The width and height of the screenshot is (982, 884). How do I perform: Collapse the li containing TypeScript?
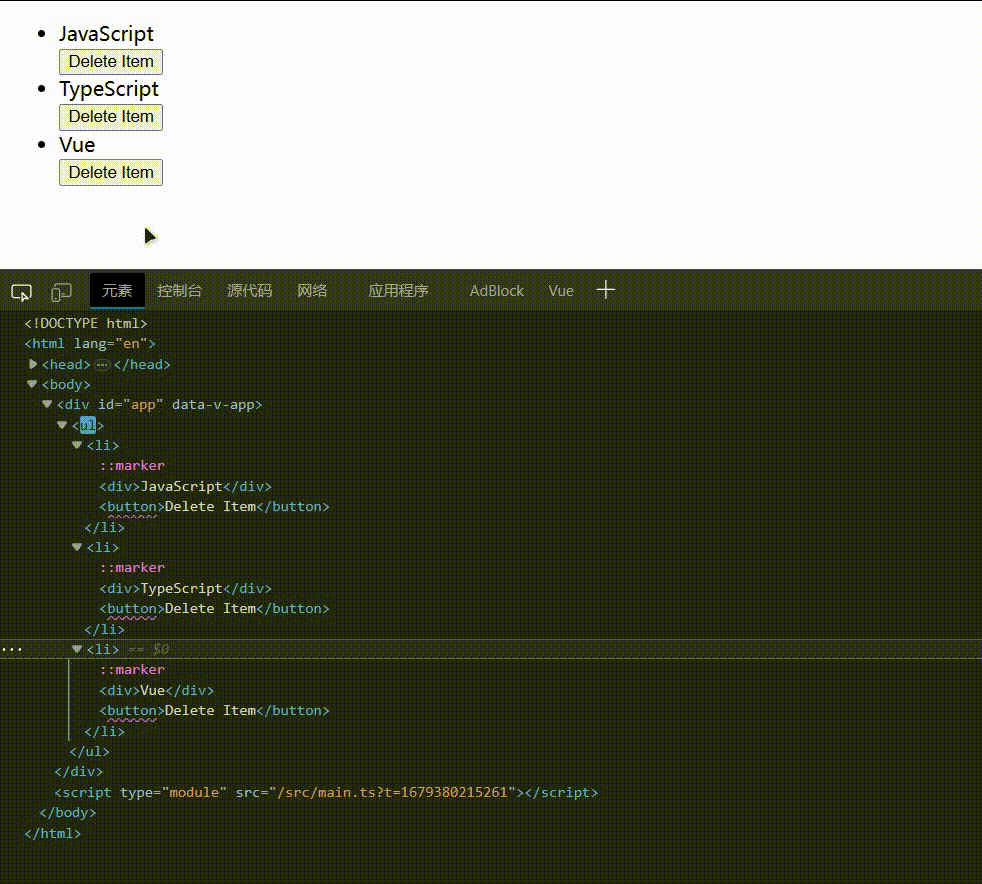(77, 547)
